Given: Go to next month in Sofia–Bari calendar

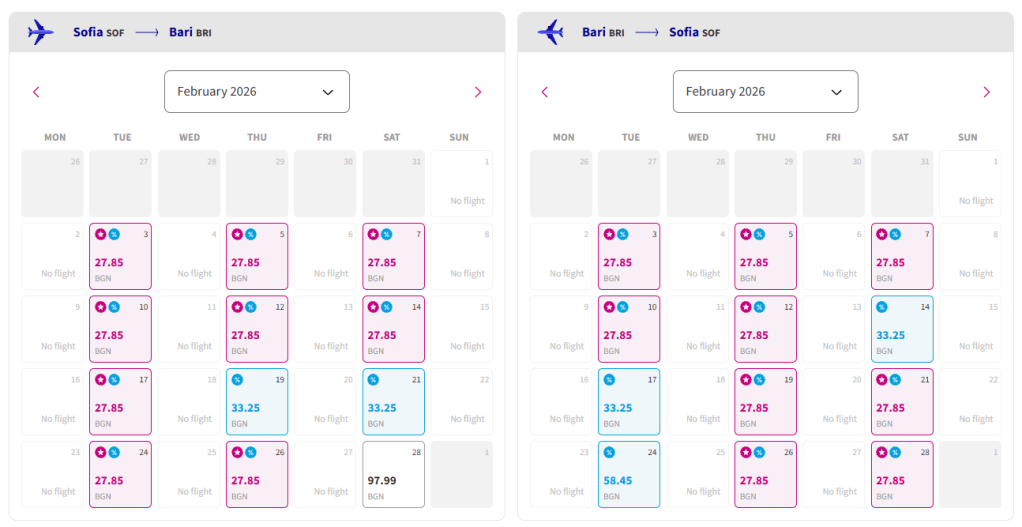Looking at the screenshot, I should [x=477, y=92].
